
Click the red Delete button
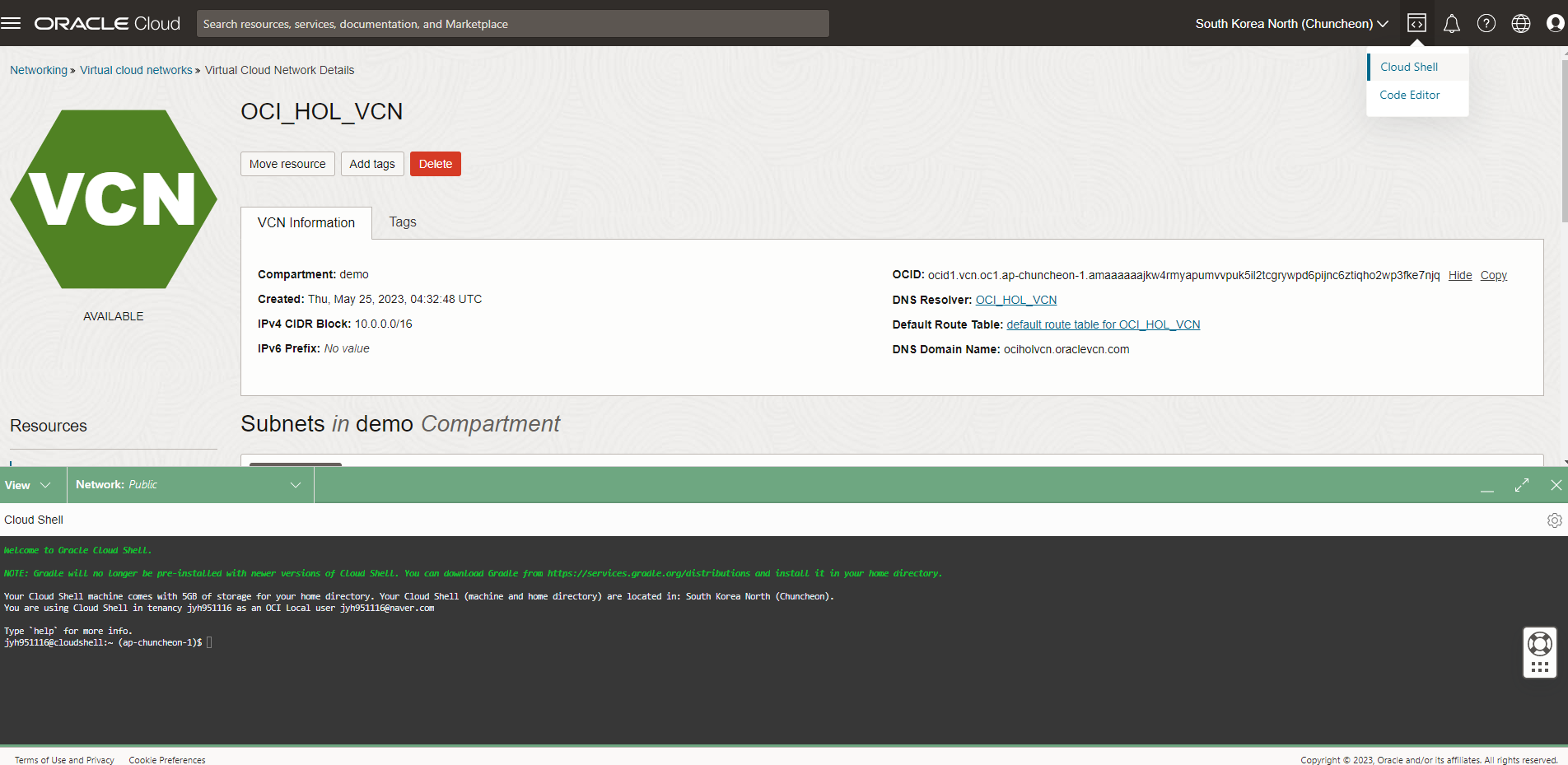[x=436, y=164]
